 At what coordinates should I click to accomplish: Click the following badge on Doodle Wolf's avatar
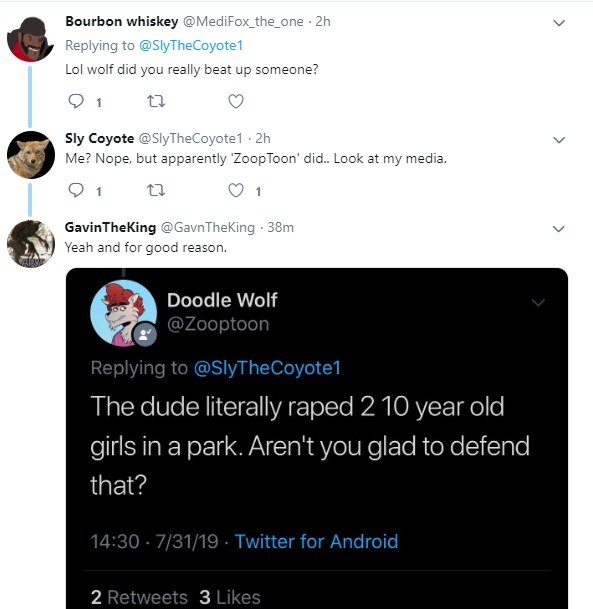click(x=145, y=334)
